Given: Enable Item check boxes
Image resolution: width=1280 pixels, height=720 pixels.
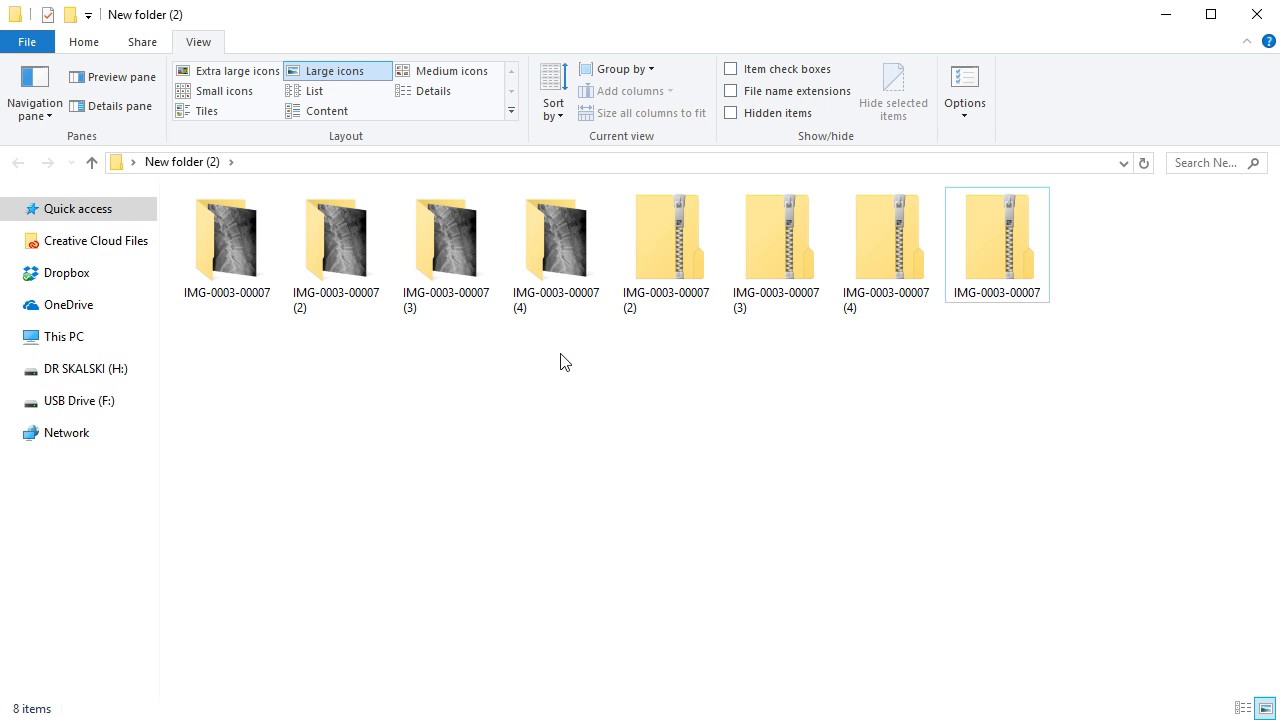Looking at the screenshot, I should [x=731, y=69].
